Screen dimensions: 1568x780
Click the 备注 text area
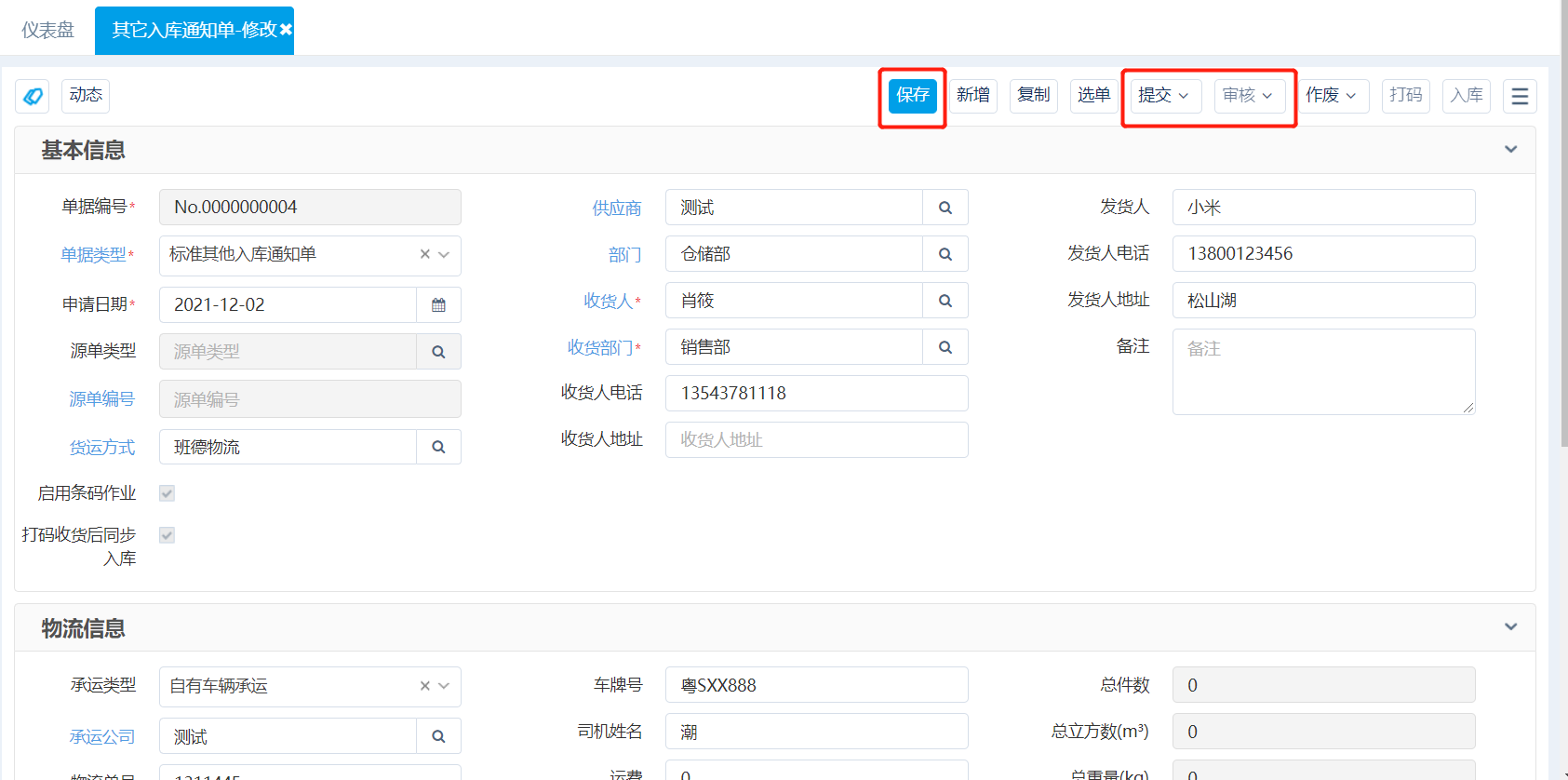pyautogui.click(x=1324, y=371)
